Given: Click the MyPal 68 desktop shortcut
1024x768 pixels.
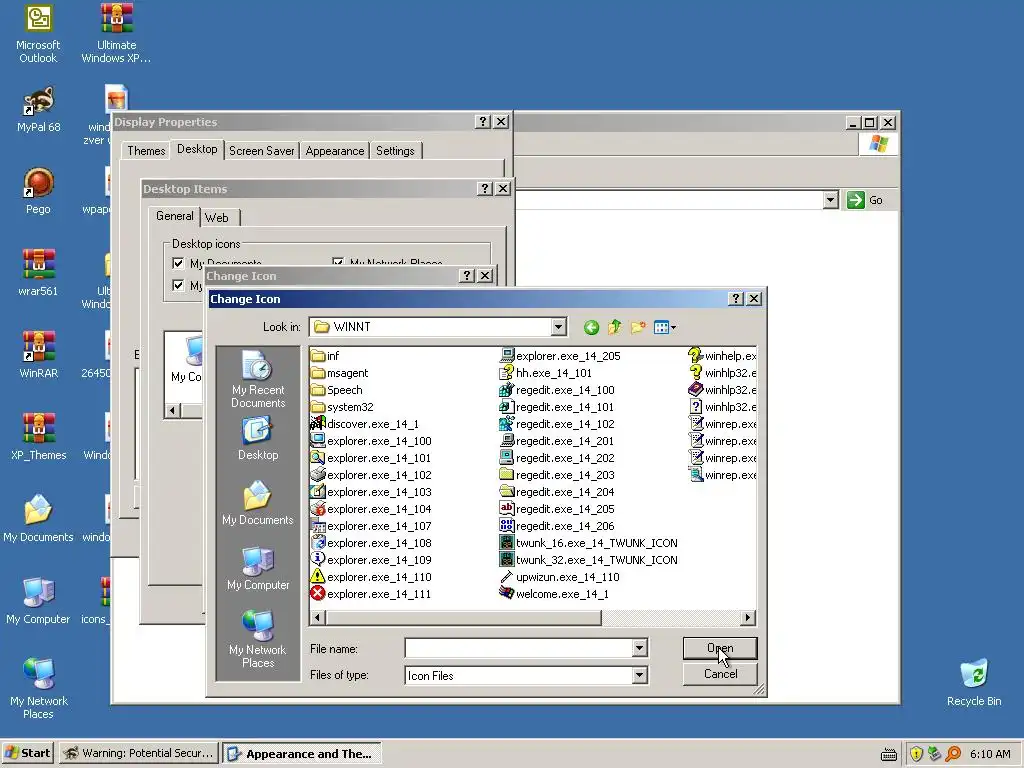Looking at the screenshot, I should tap(39, 110).
